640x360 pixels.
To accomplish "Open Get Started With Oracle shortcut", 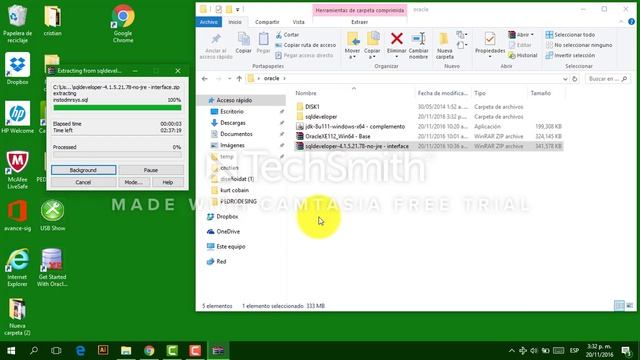I will [52, 268].
